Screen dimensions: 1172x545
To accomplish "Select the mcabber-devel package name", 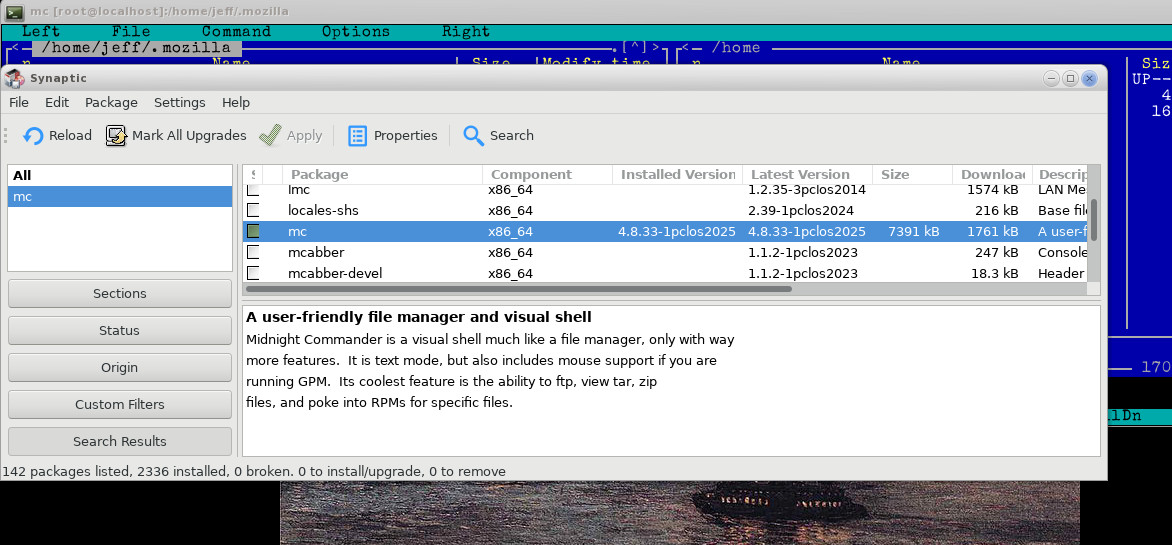I will (335, 273).
